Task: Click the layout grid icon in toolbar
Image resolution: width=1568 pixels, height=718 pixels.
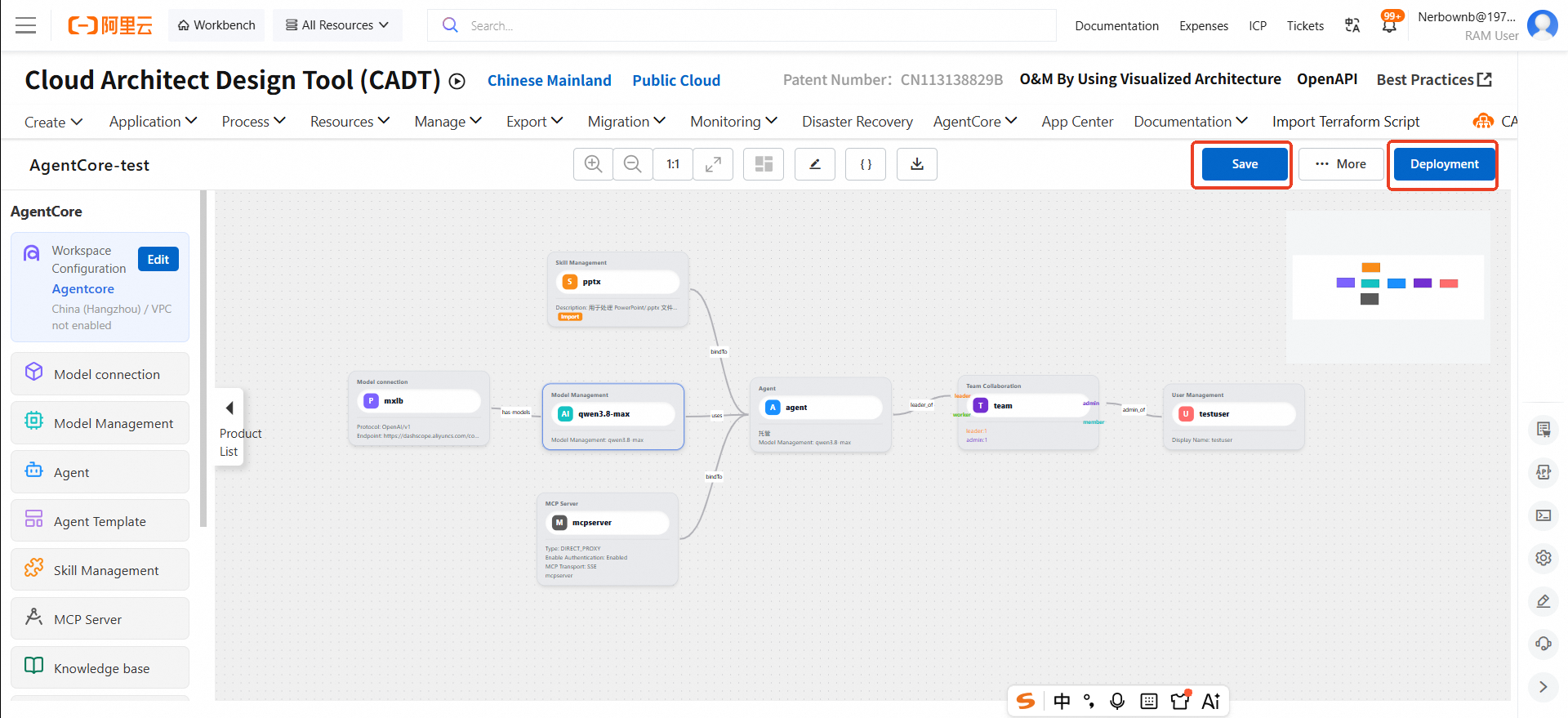Action: (764, 164)
